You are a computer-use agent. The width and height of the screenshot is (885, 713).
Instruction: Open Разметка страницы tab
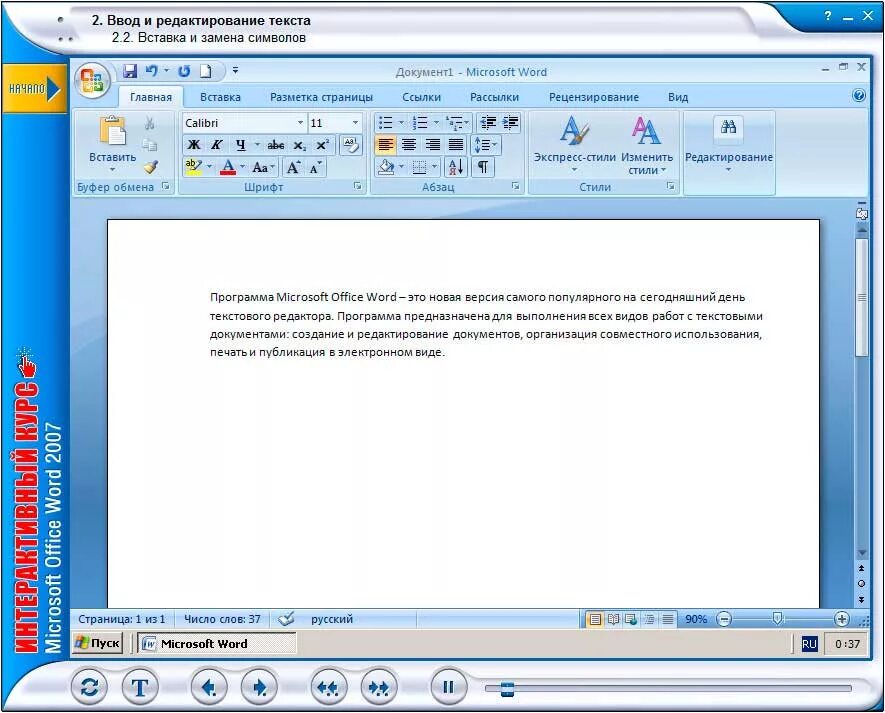[321, 97]
